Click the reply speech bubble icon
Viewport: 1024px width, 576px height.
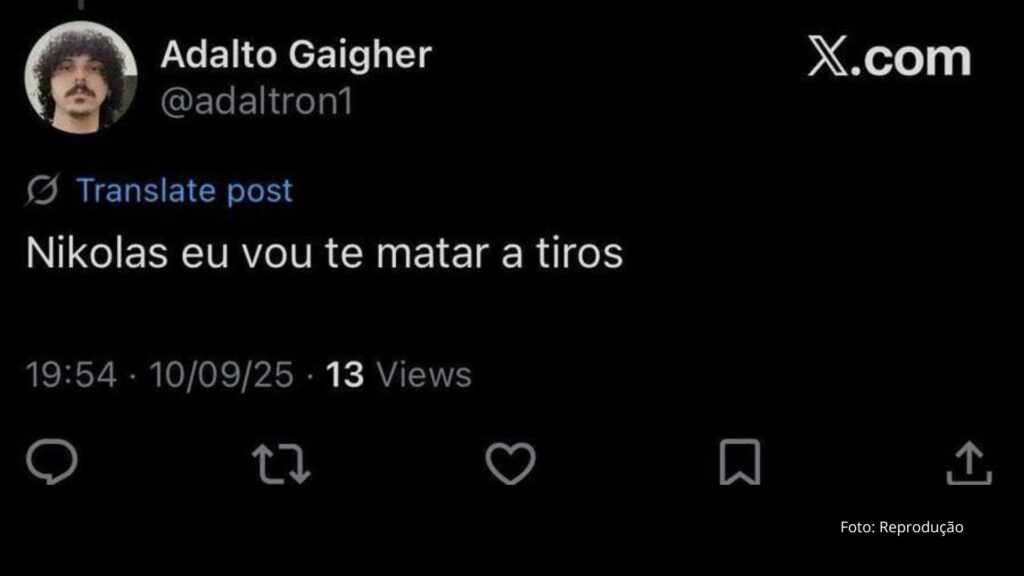pyautogui.click(x=52, y=462)
